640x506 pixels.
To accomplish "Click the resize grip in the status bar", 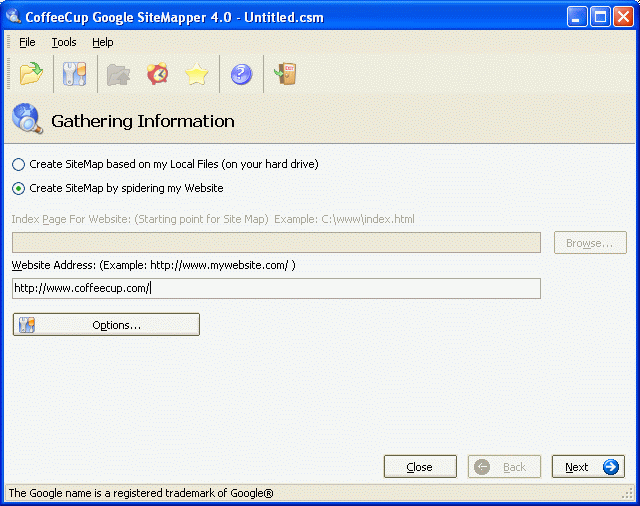I will [x=627, y=494].
